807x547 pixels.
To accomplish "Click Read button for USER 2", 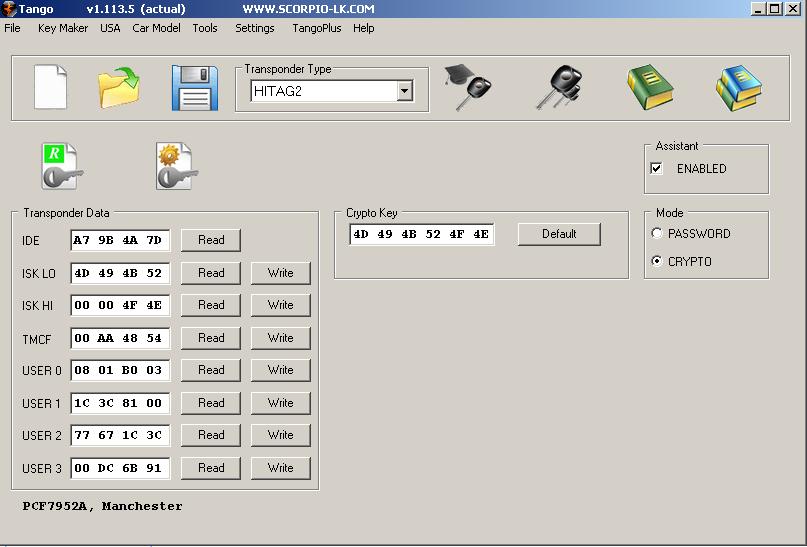I will [x=211, y=435].
